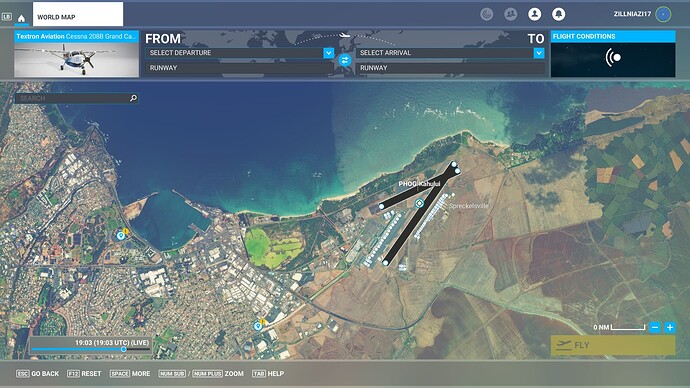Open the home icon tab
Viewport: 690px width, 388px height.
[21, 18]
